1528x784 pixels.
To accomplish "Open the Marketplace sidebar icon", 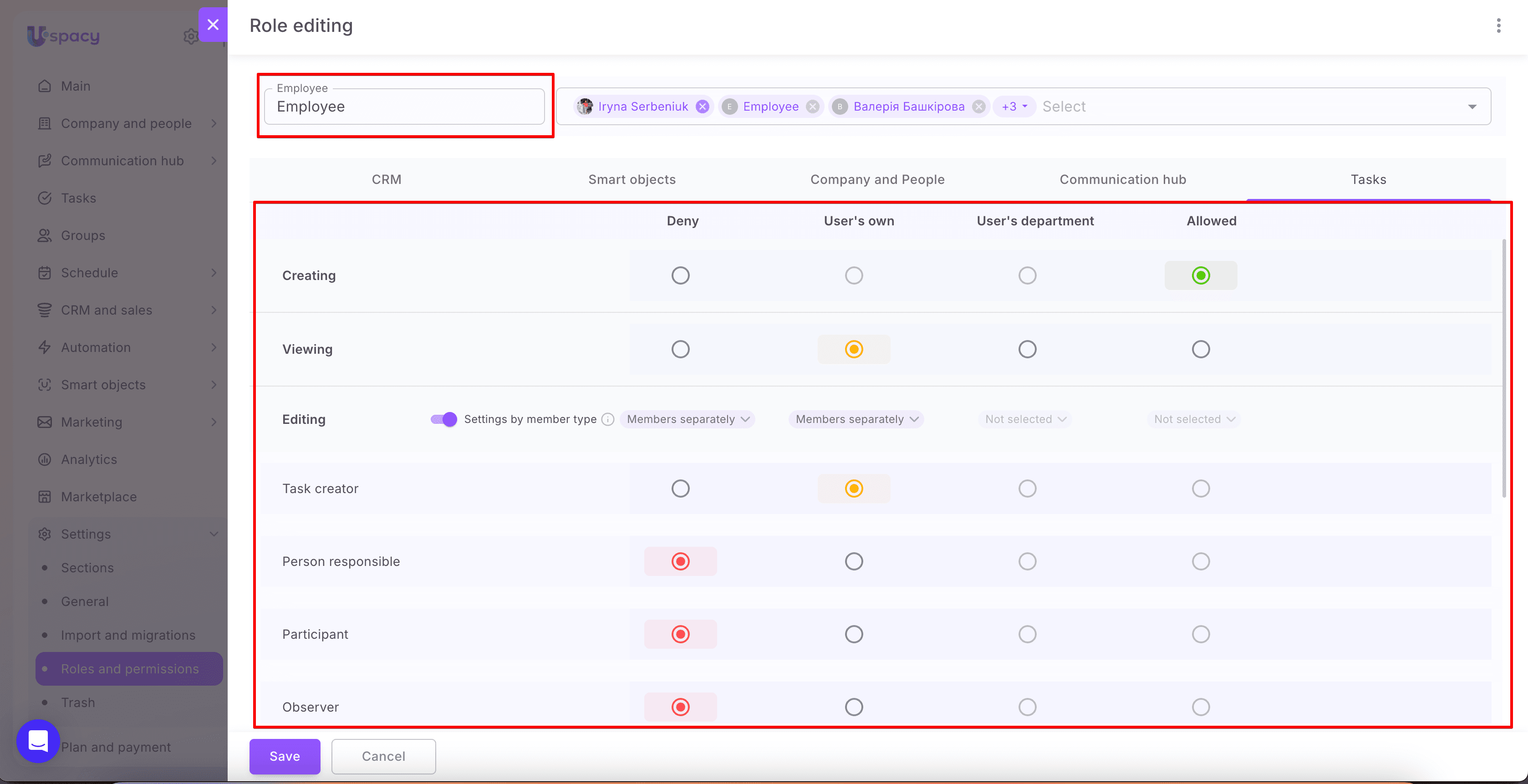I will coord(45,497).
